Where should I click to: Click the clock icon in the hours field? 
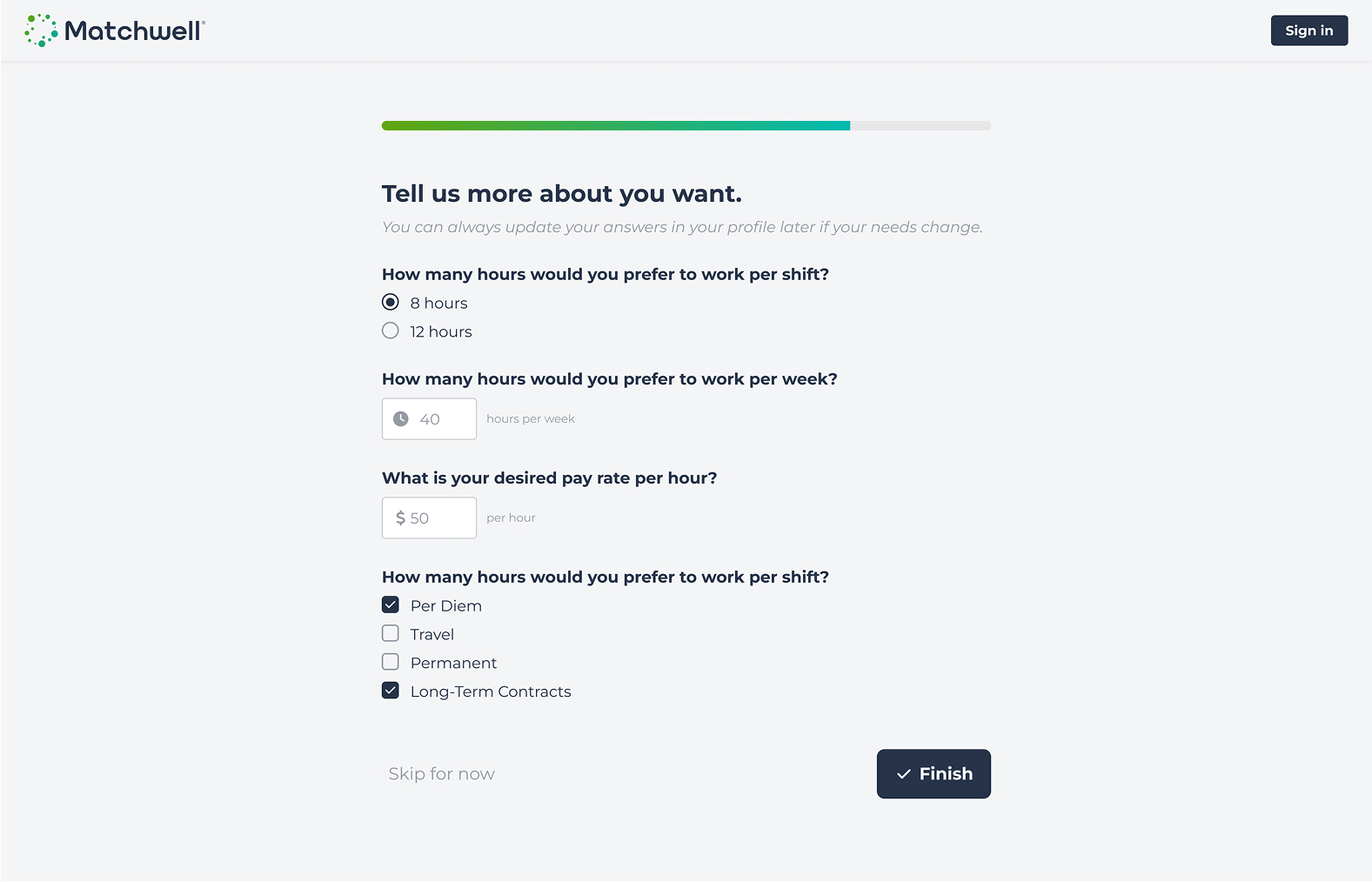tap(401, 418)
